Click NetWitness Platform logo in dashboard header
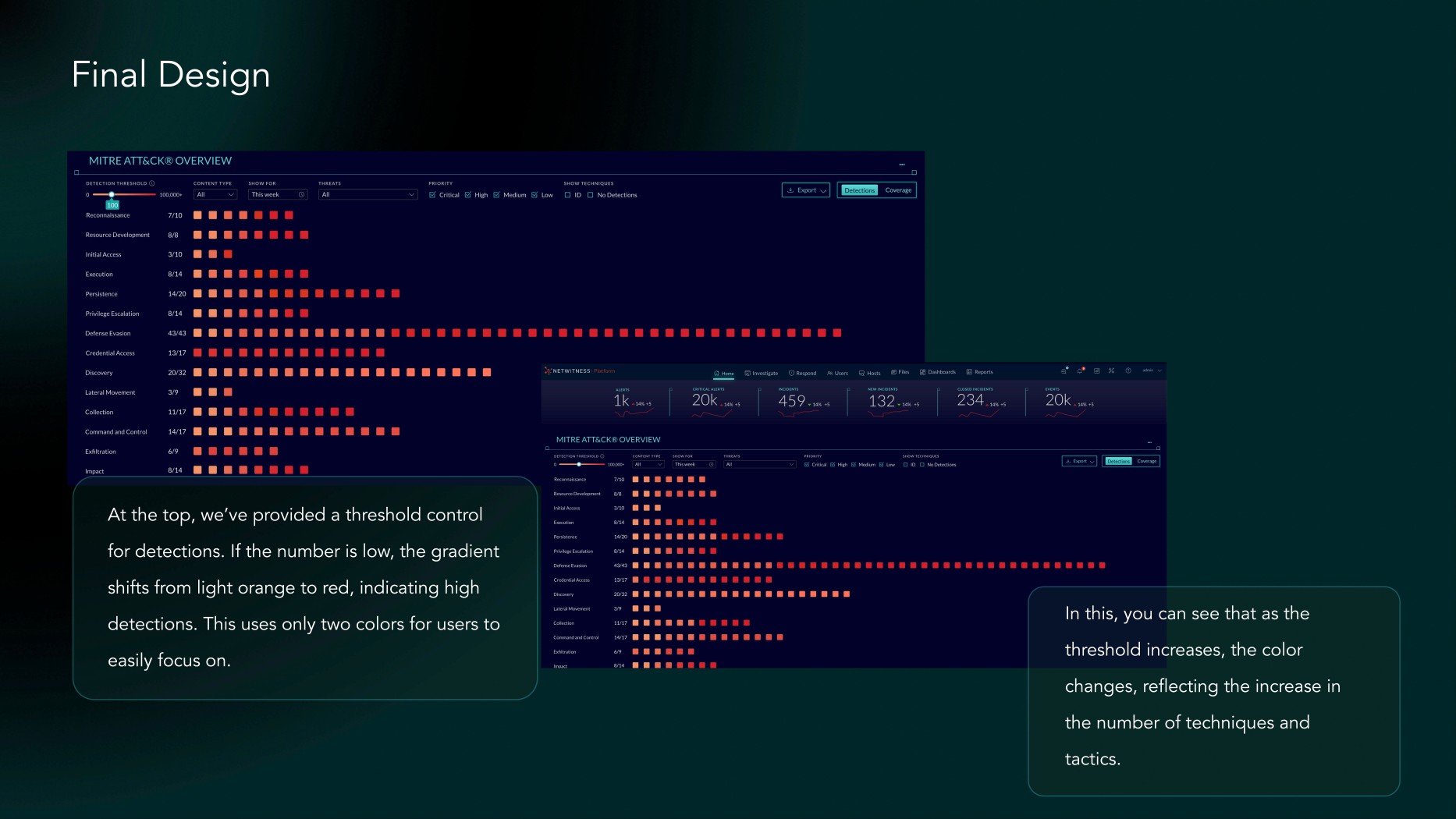 pyautogui.click(x=580, y=371)
